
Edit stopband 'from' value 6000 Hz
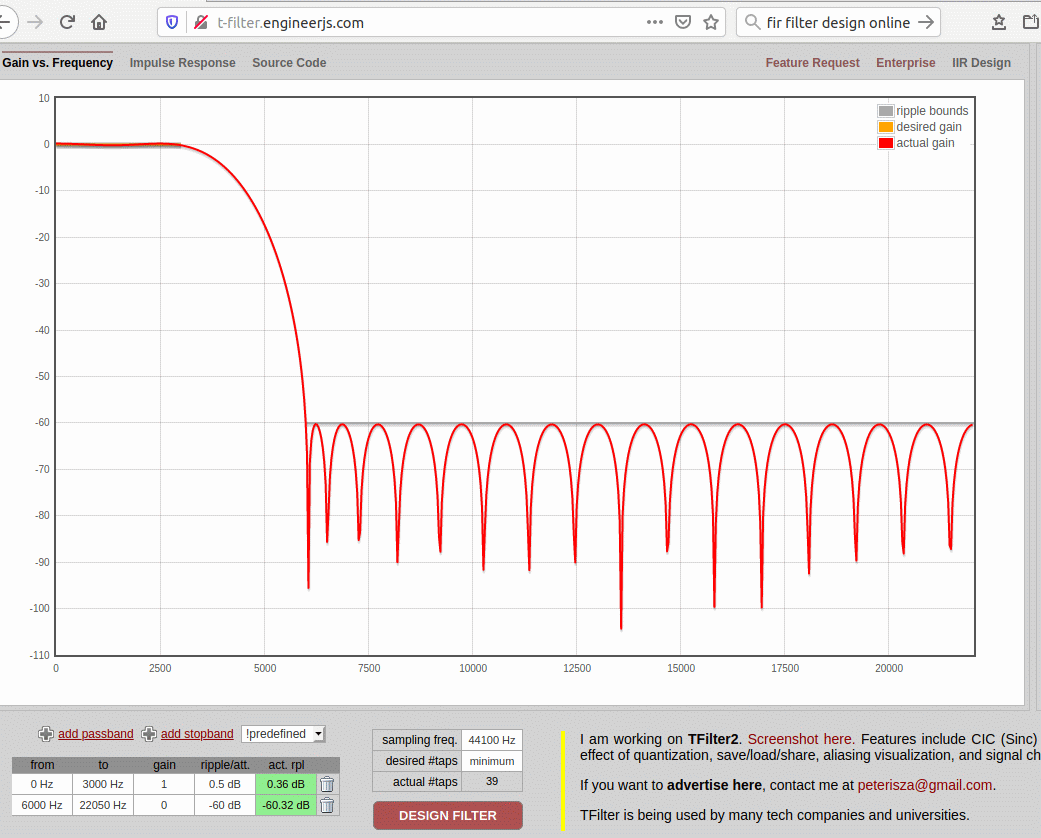(x=42, y=805)
